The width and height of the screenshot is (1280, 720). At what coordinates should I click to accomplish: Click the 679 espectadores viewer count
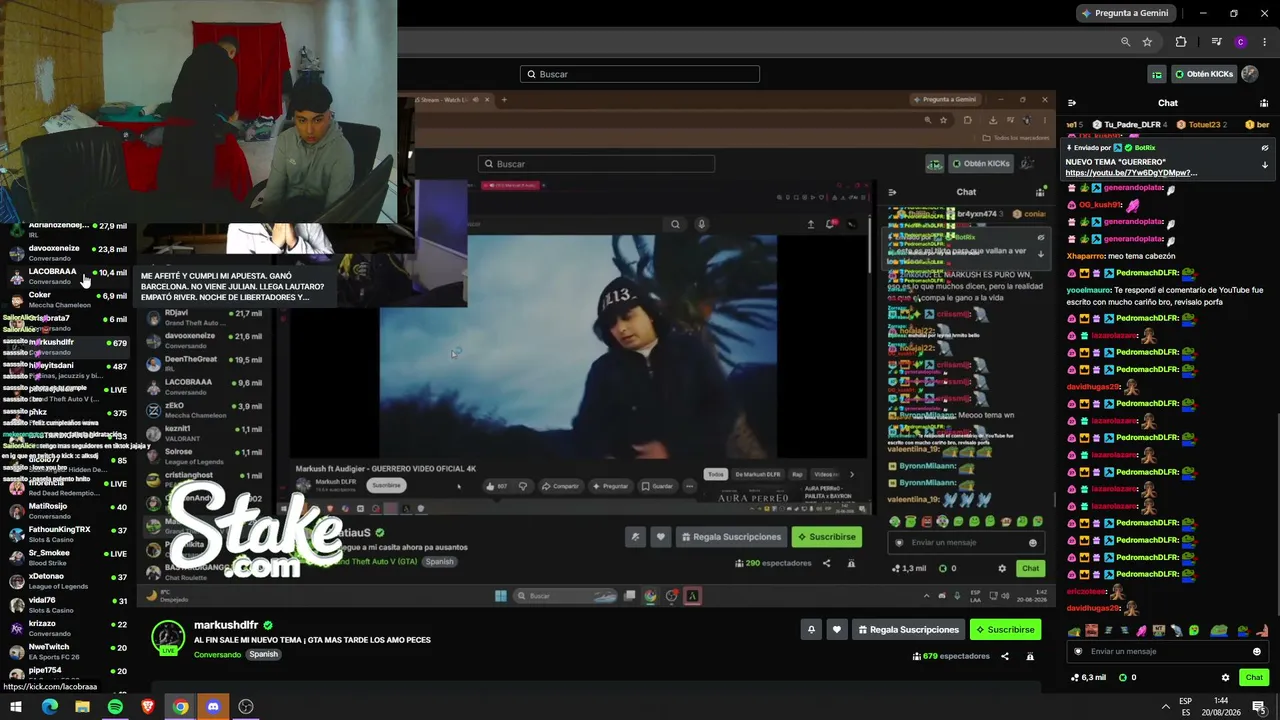coord(950,656)
